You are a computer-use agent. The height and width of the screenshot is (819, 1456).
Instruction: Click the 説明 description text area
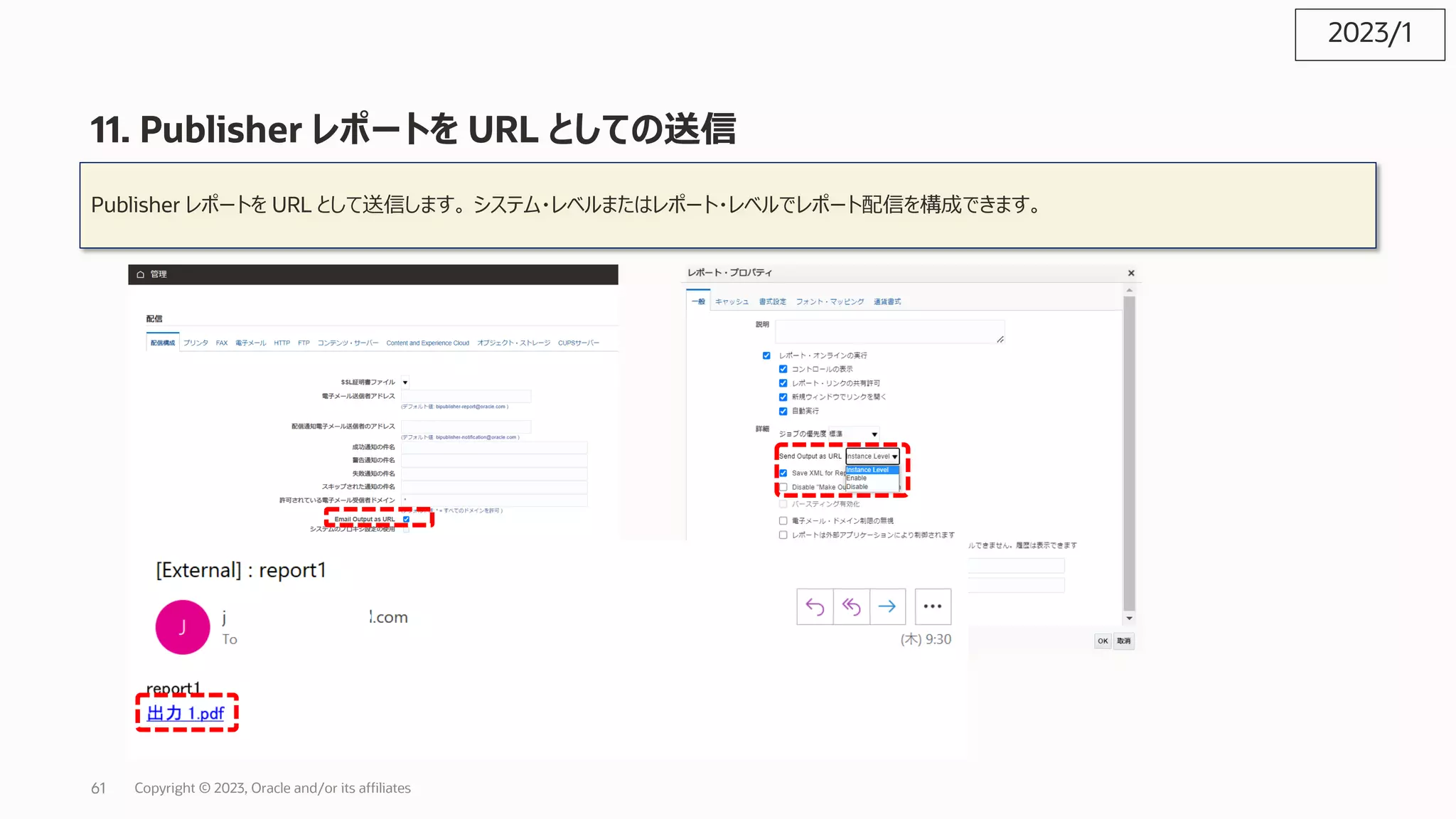tap(889, 331)
